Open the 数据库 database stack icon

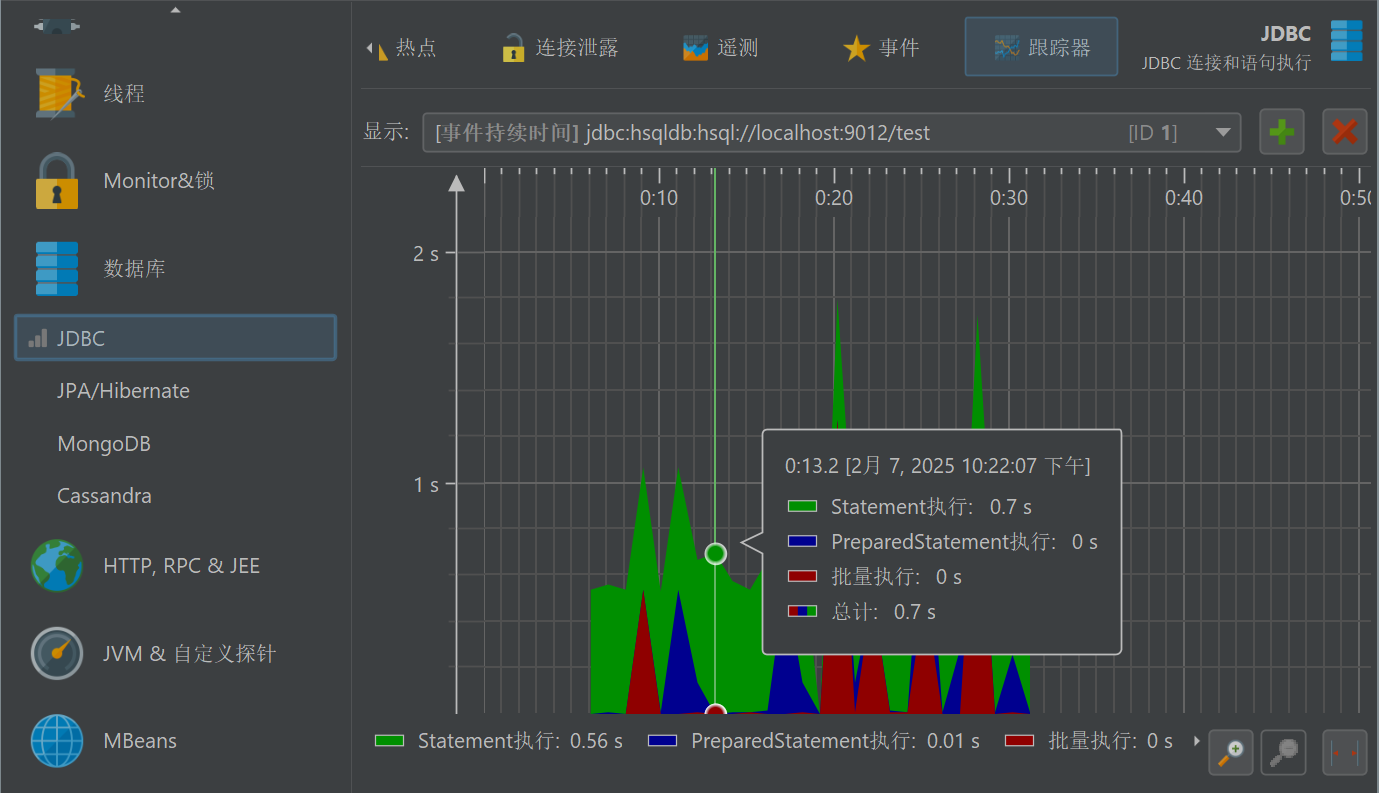click(57, 268)
